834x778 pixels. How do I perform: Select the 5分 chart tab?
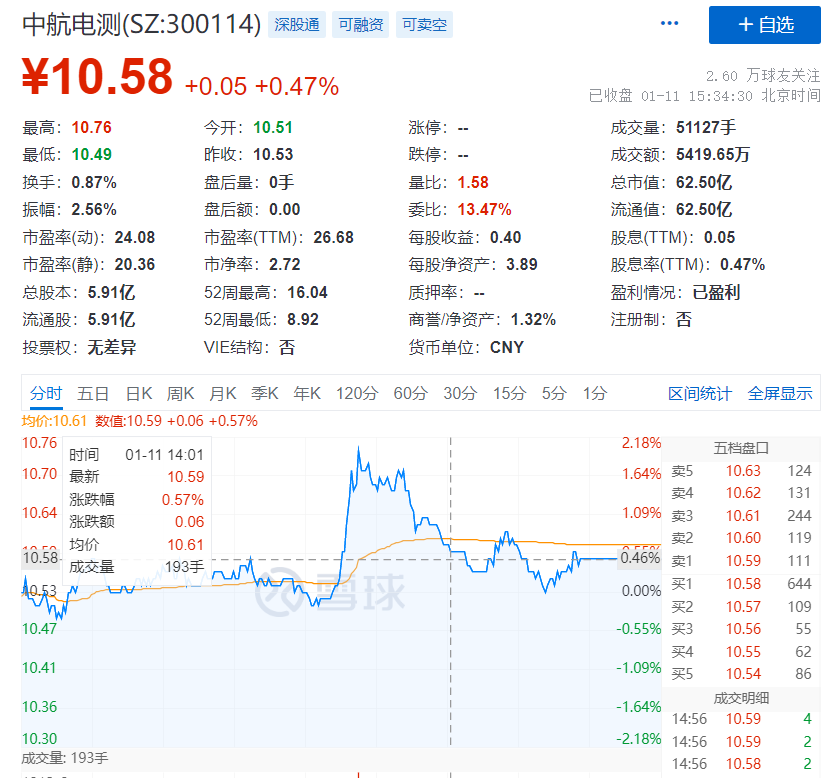pos(554,394)
